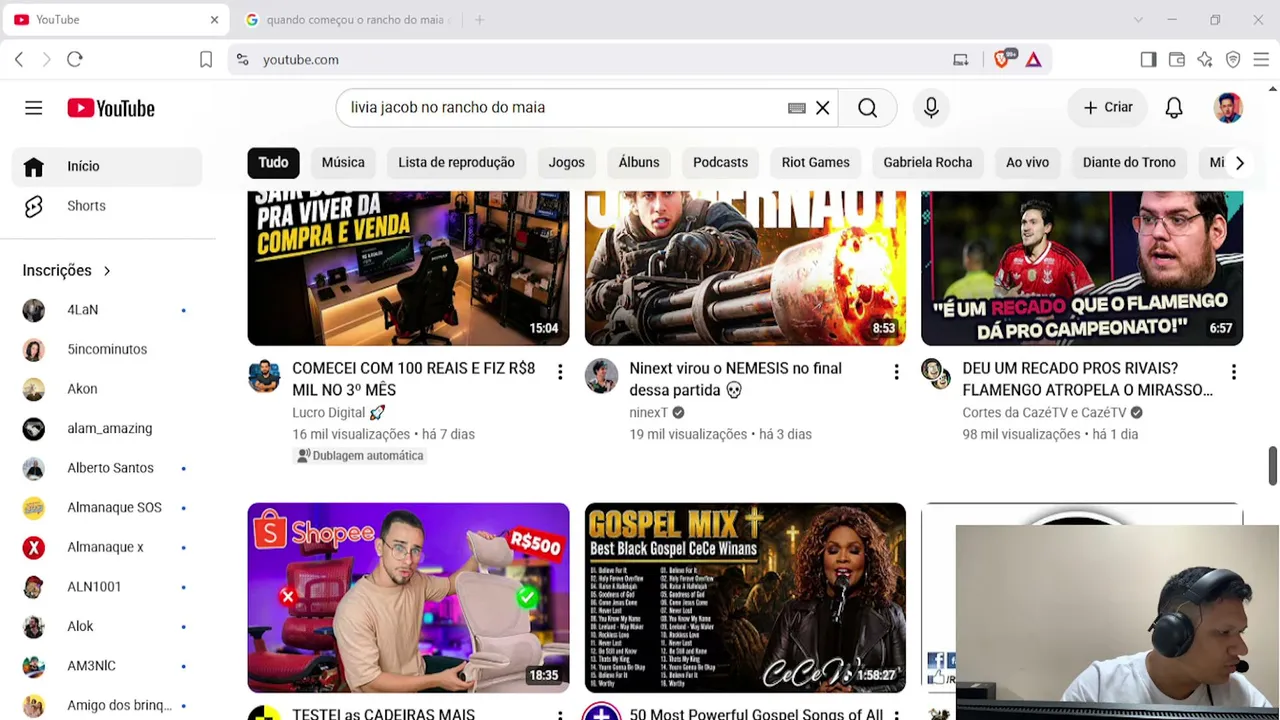Open the browser tab search dropdown
Screen dimensions: 1280x720
point(1138,20)
